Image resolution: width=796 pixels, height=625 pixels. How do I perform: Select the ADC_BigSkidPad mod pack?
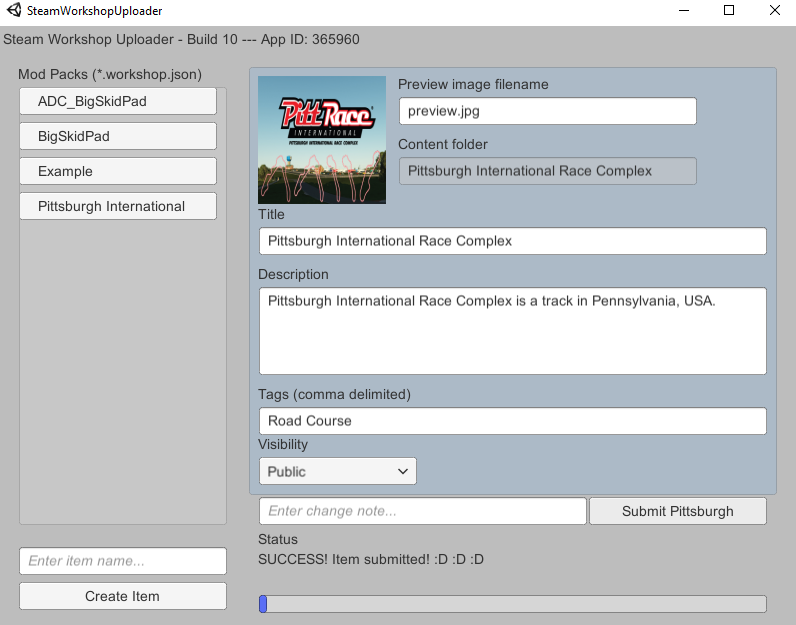coord(118,101)
